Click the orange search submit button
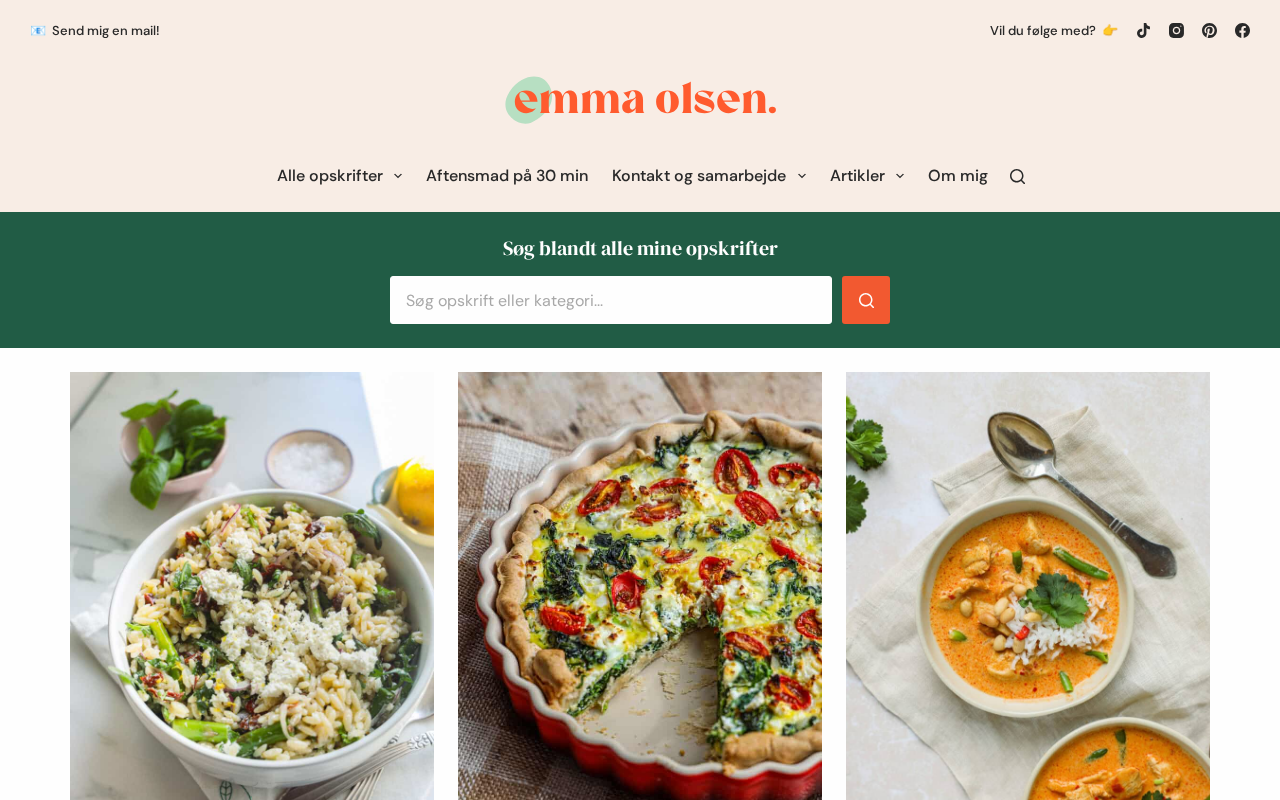Screen dimensions: 1280x800 point(866,300)
